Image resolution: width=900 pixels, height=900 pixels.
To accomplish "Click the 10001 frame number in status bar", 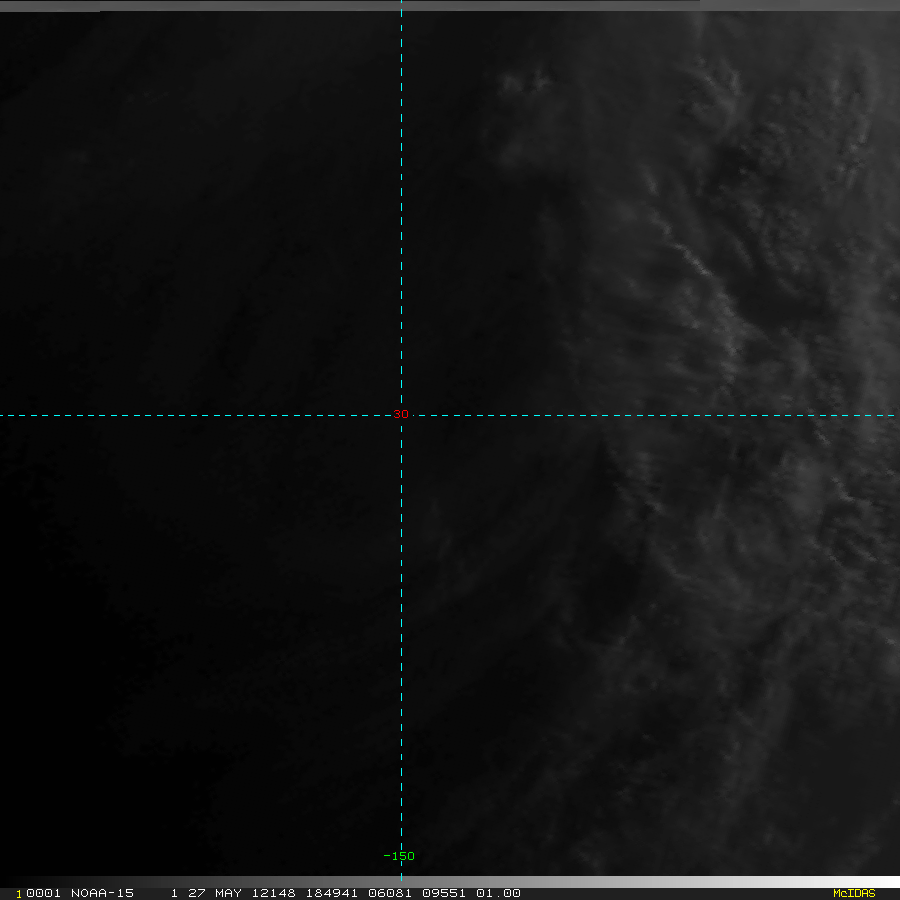I will coord(40,893).
